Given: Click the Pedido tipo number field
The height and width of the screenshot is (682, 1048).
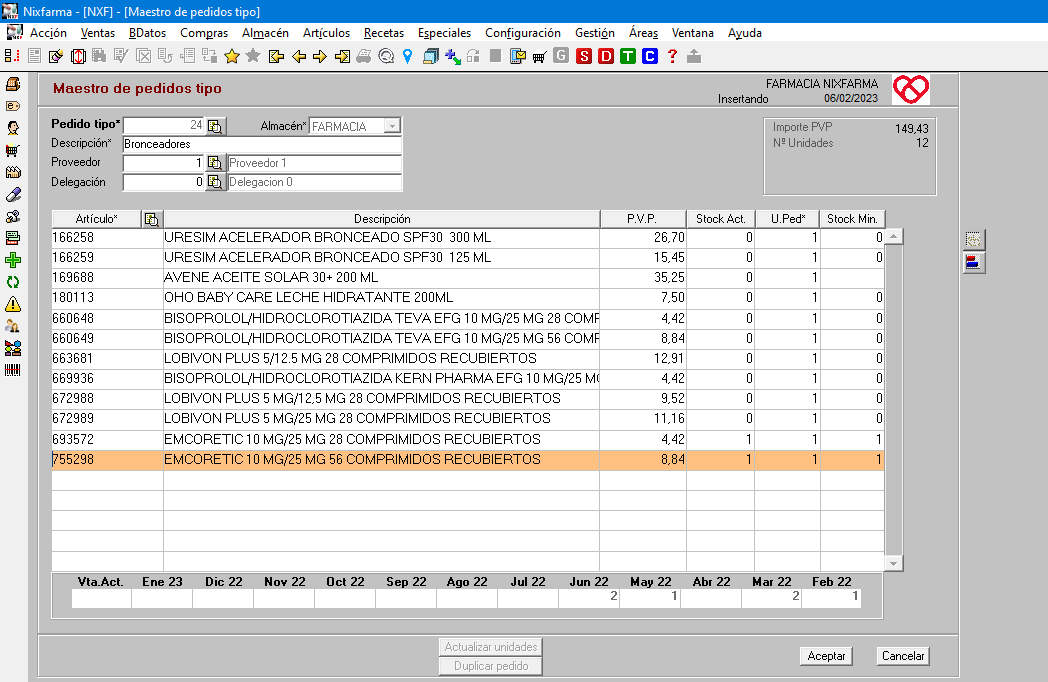Looking at the screenshot, I should [x=164, y=126].
